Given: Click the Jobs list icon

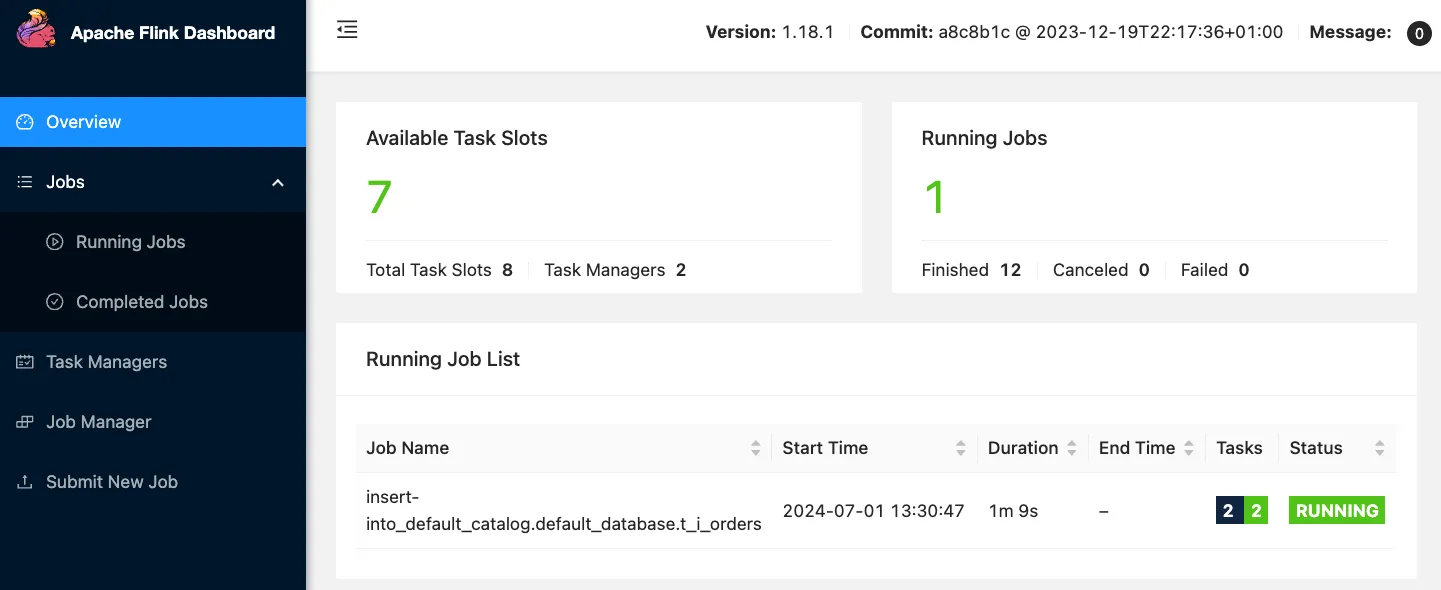Looking at the screenshot, I should coord(25,182).
